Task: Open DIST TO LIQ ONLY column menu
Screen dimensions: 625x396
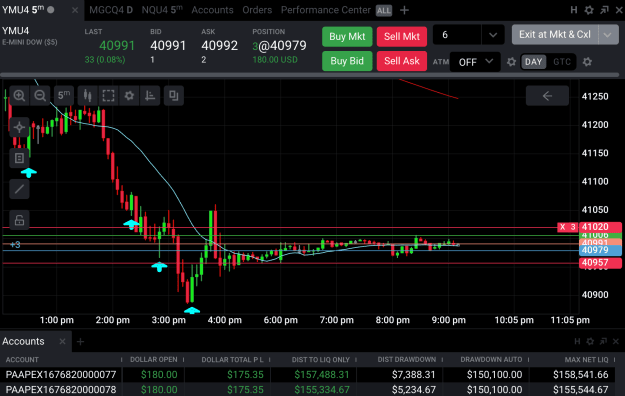Action: [356, 360]
